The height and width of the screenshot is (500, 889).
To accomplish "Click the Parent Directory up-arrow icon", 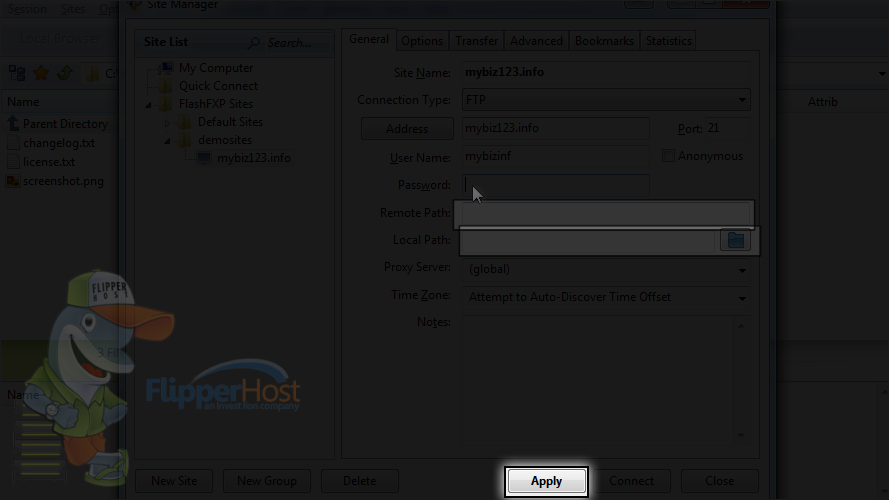I will tap(12, 124).
